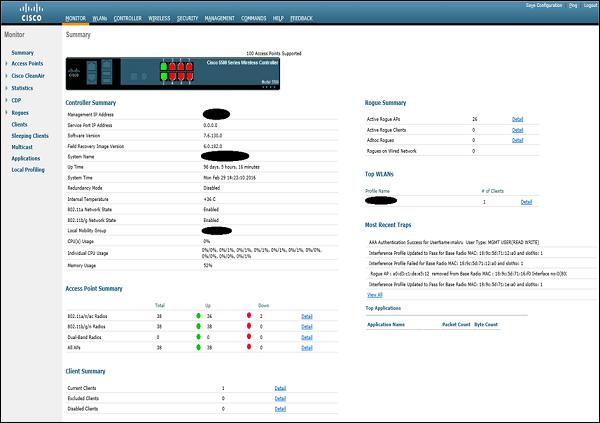The width and height of the screenshot is (600, 423).
Task: Open Cisco CleanAir in the sidebar
Action: [28, 76]
